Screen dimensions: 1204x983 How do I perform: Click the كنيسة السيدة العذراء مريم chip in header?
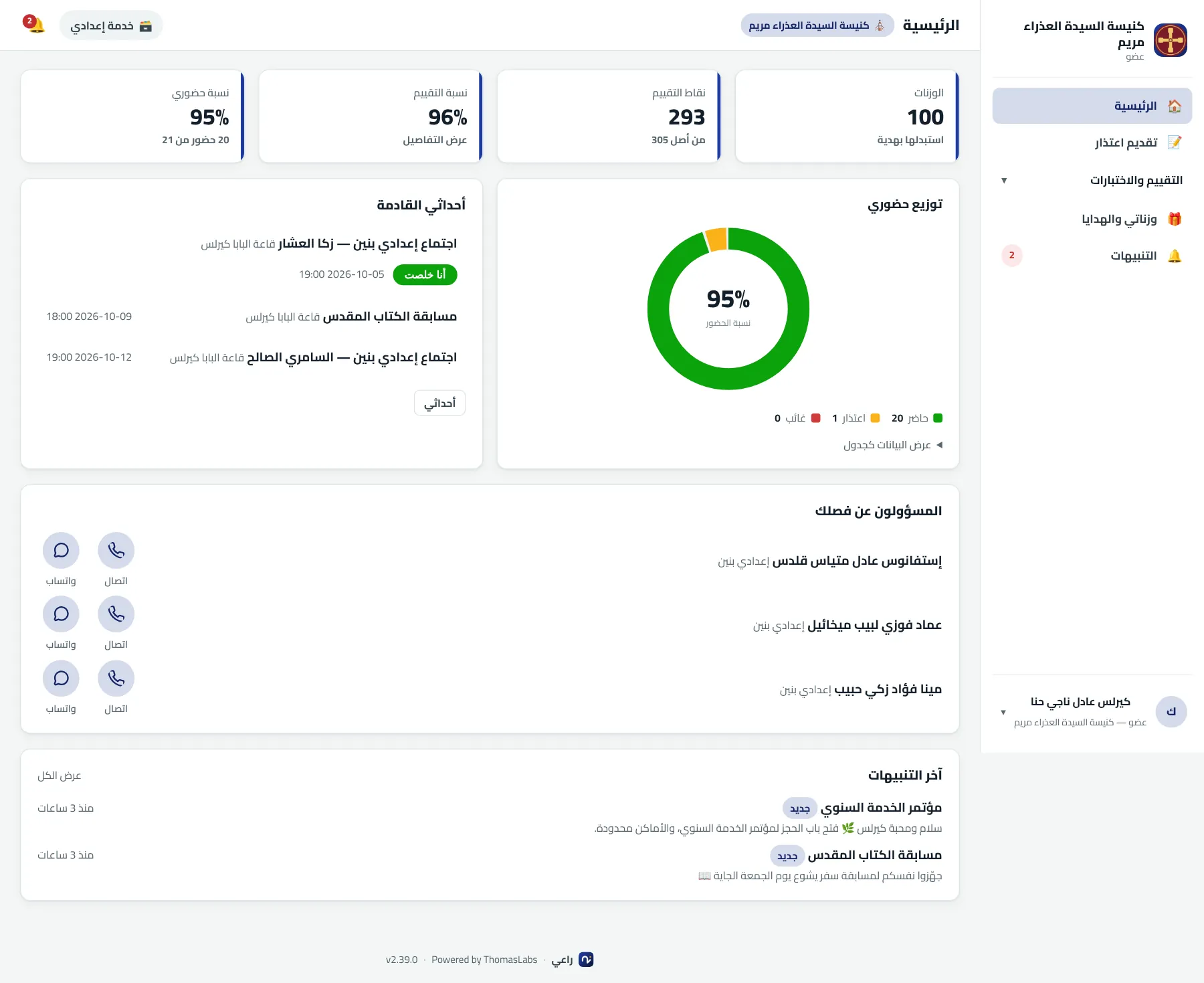point(817,25)
